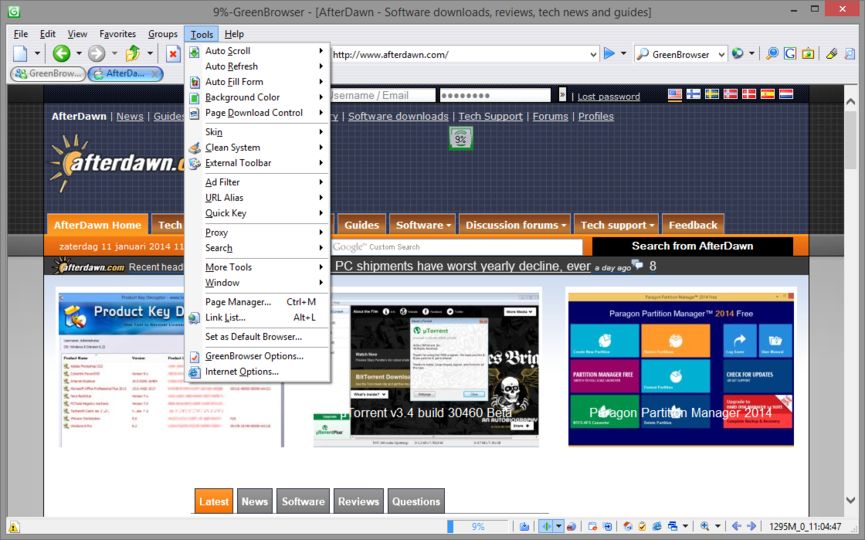Click Search from AfterDawn button
The image size is (865, 540).
coord(692,246)
